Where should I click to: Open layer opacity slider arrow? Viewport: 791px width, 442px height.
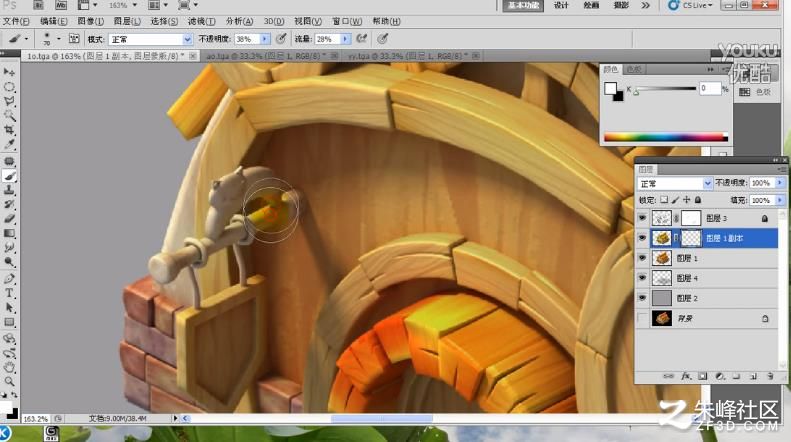pos(780,183)
